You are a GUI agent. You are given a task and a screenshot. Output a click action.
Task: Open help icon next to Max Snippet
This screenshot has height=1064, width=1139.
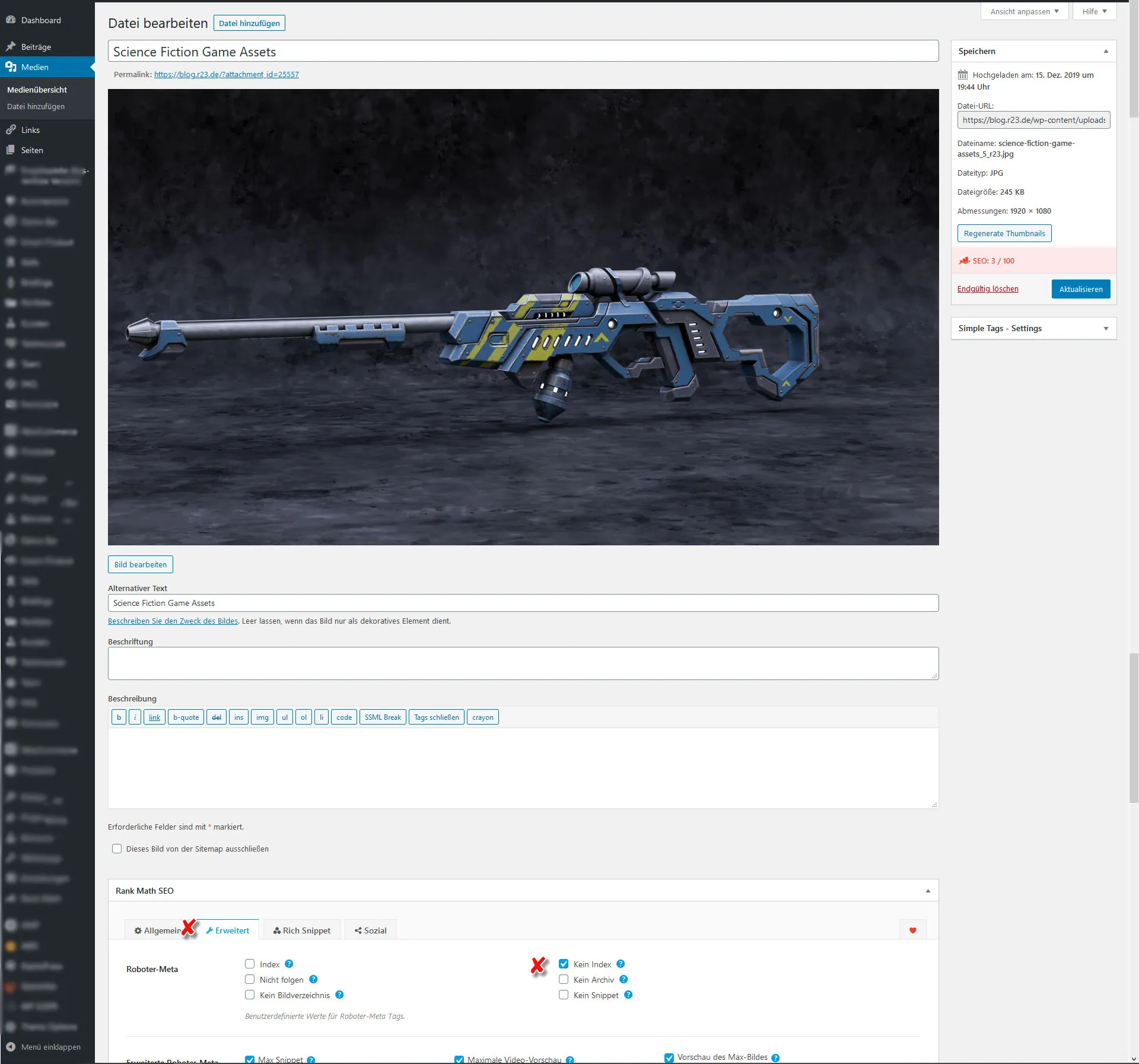(x=311, y=1059)
